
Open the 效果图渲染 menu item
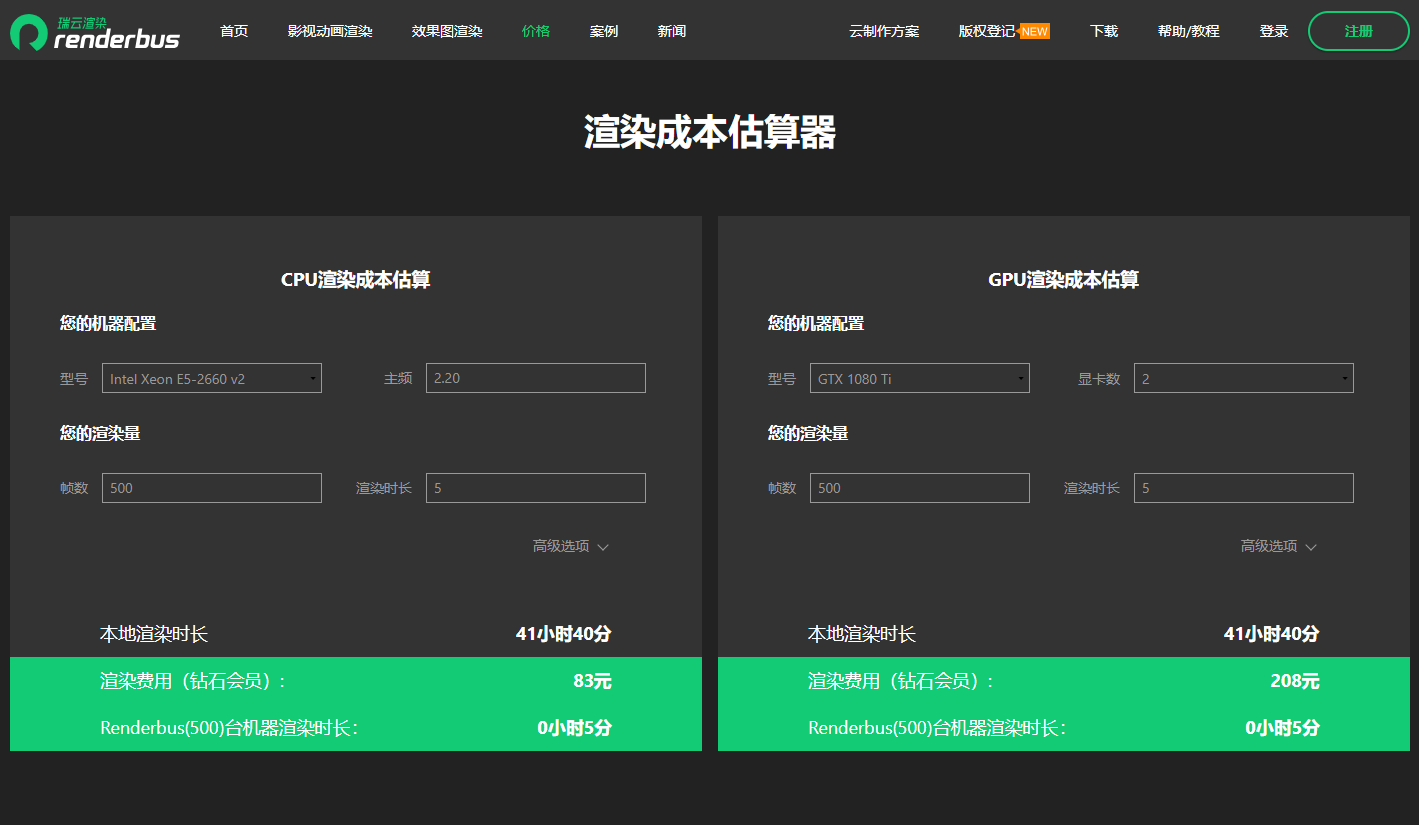447,31
